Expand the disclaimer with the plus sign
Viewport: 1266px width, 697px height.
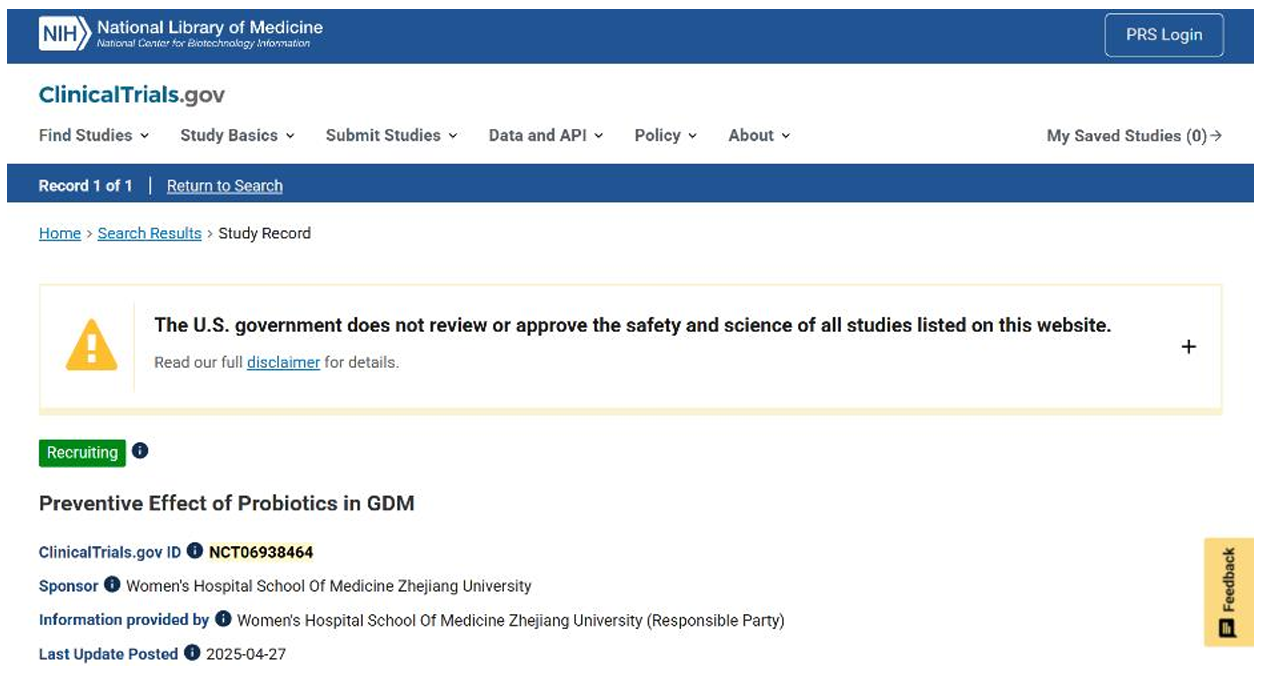pyautogui.click(x=1188, y=347)
